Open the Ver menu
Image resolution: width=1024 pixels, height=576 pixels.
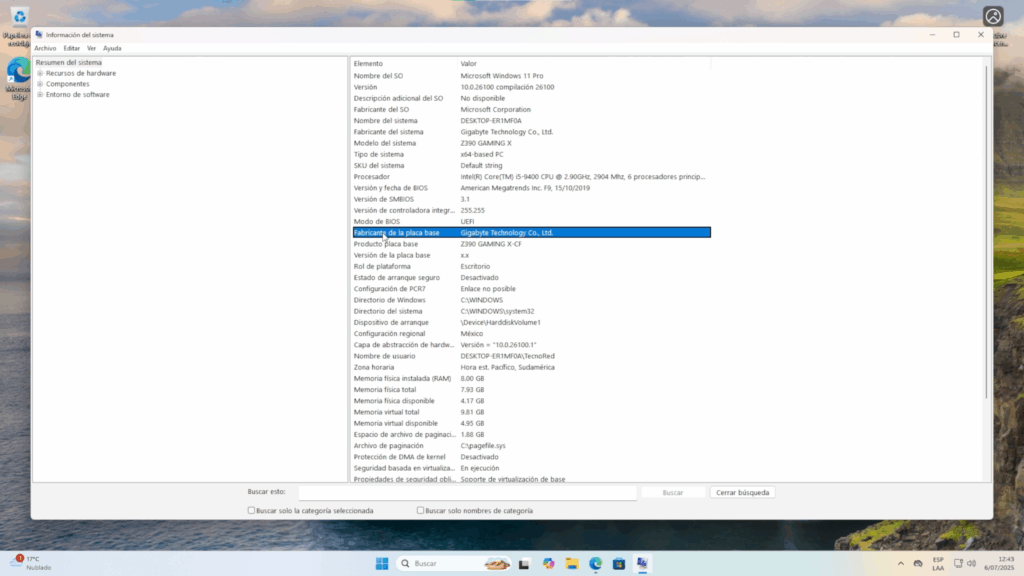(91, 48)
